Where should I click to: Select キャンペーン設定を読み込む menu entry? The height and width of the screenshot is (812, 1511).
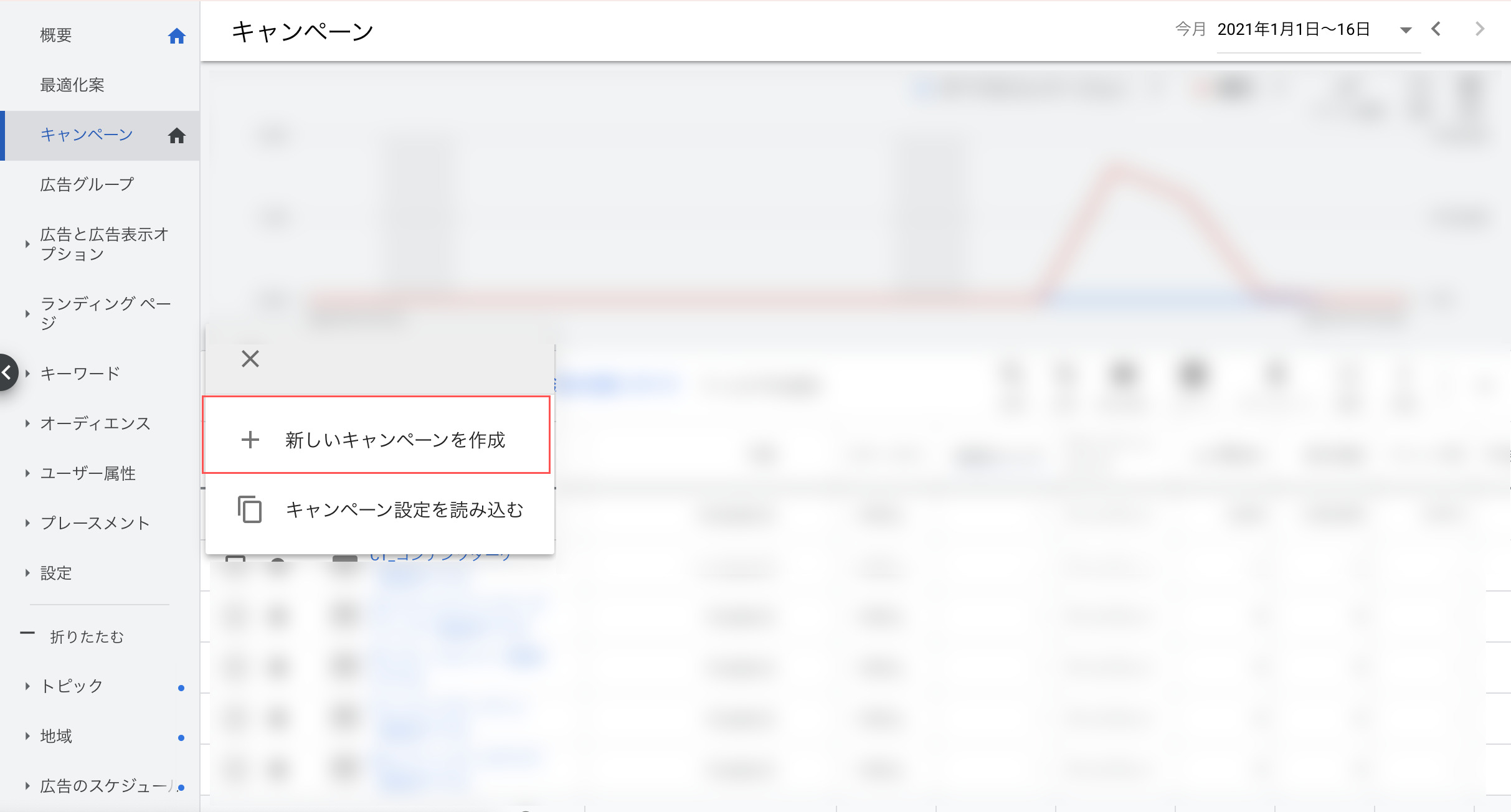[404, 509]
